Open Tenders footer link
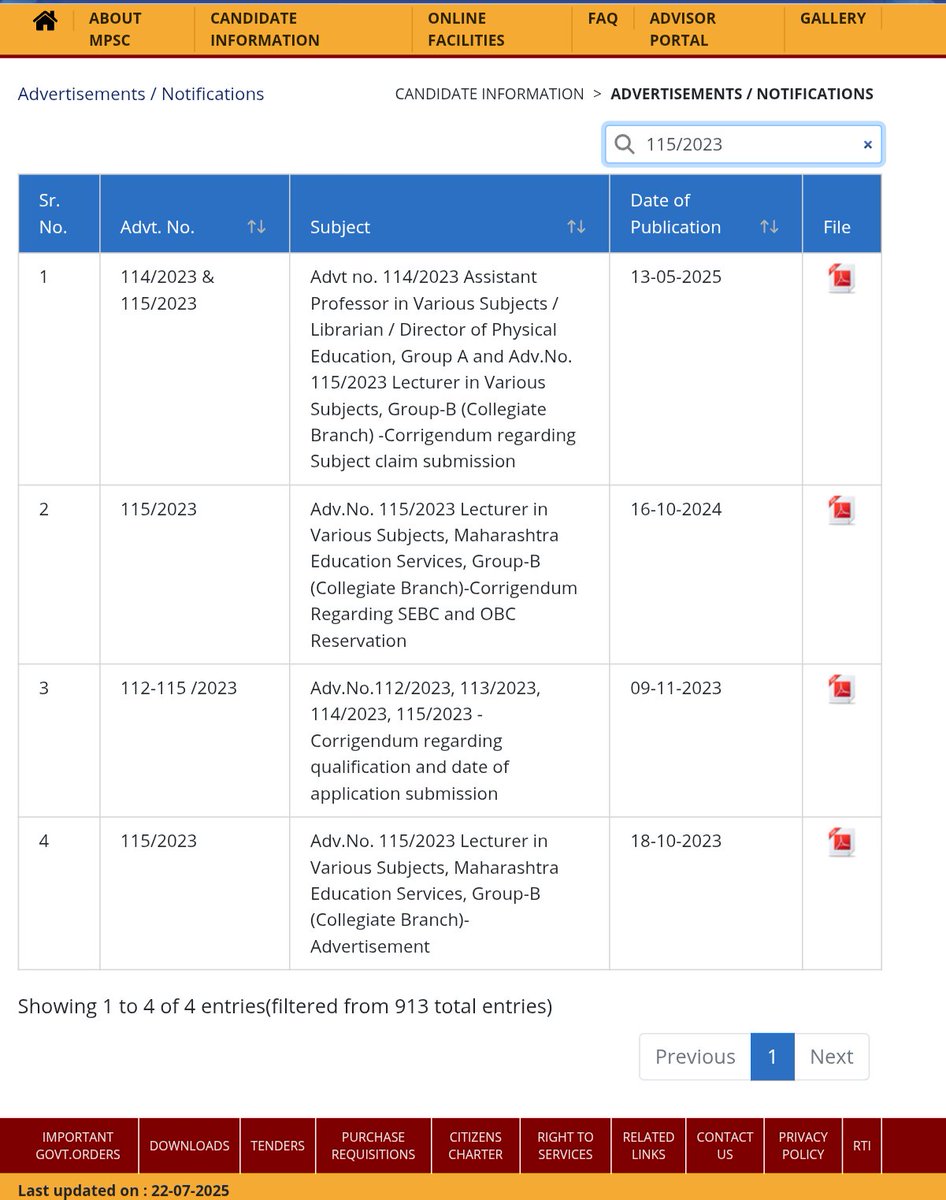This screenshot has width=946, height=1200. tap(278, 1146)
